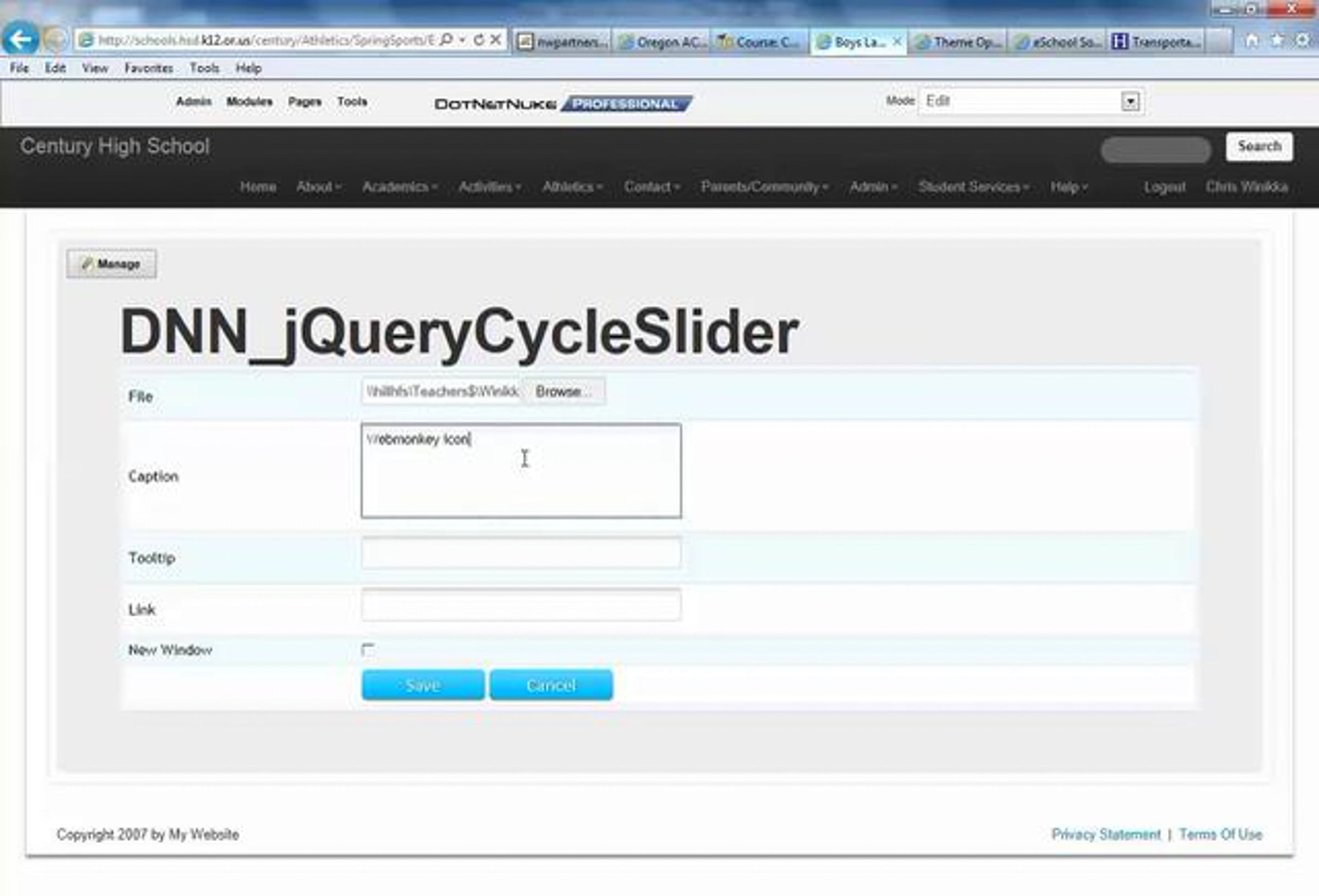This screenshot has width=1319, height=896.
Task: Open the Privacy Statement link
Action: [x=1106, y=834]
